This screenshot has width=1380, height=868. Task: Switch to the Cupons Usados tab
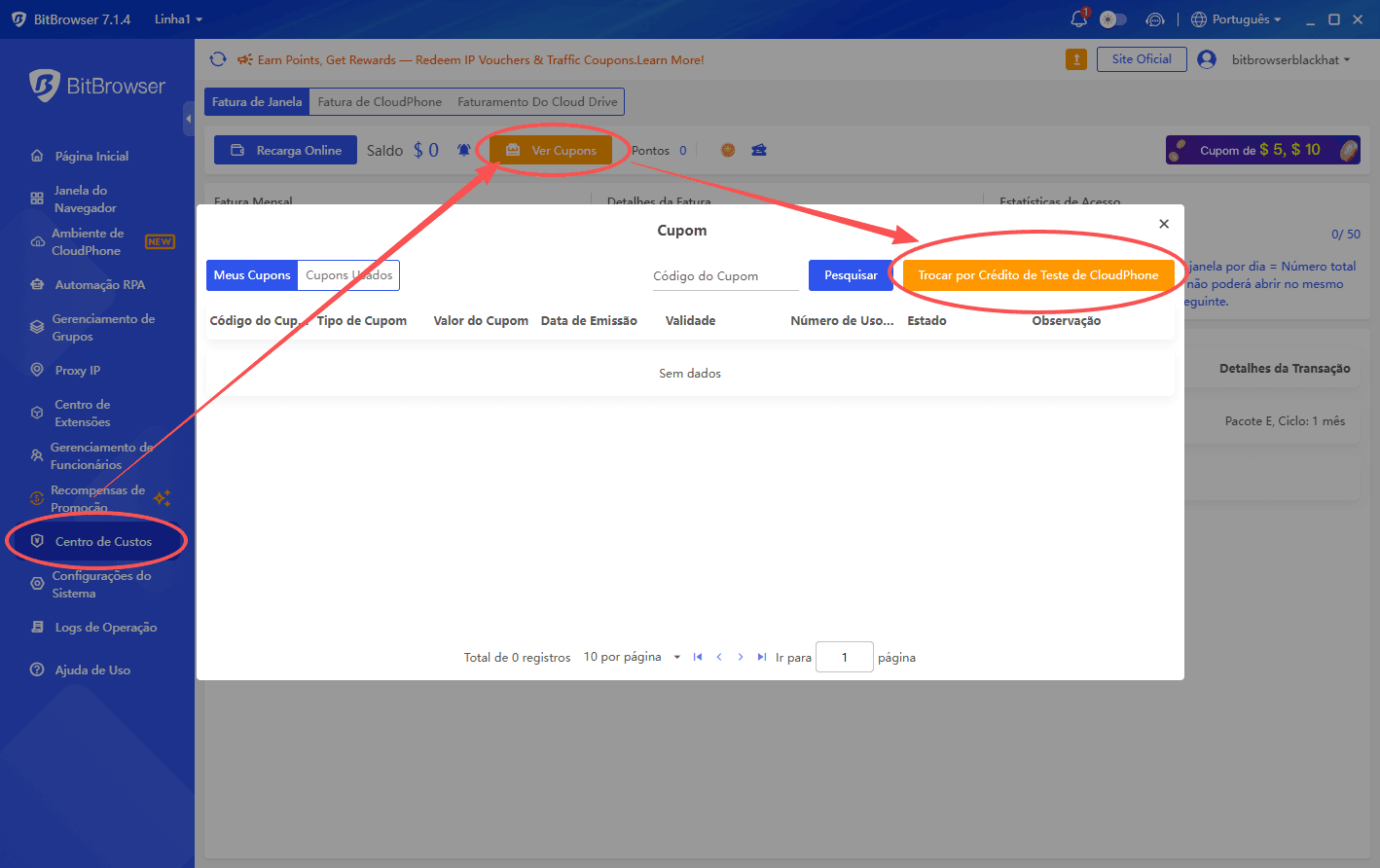coord(348,275)
